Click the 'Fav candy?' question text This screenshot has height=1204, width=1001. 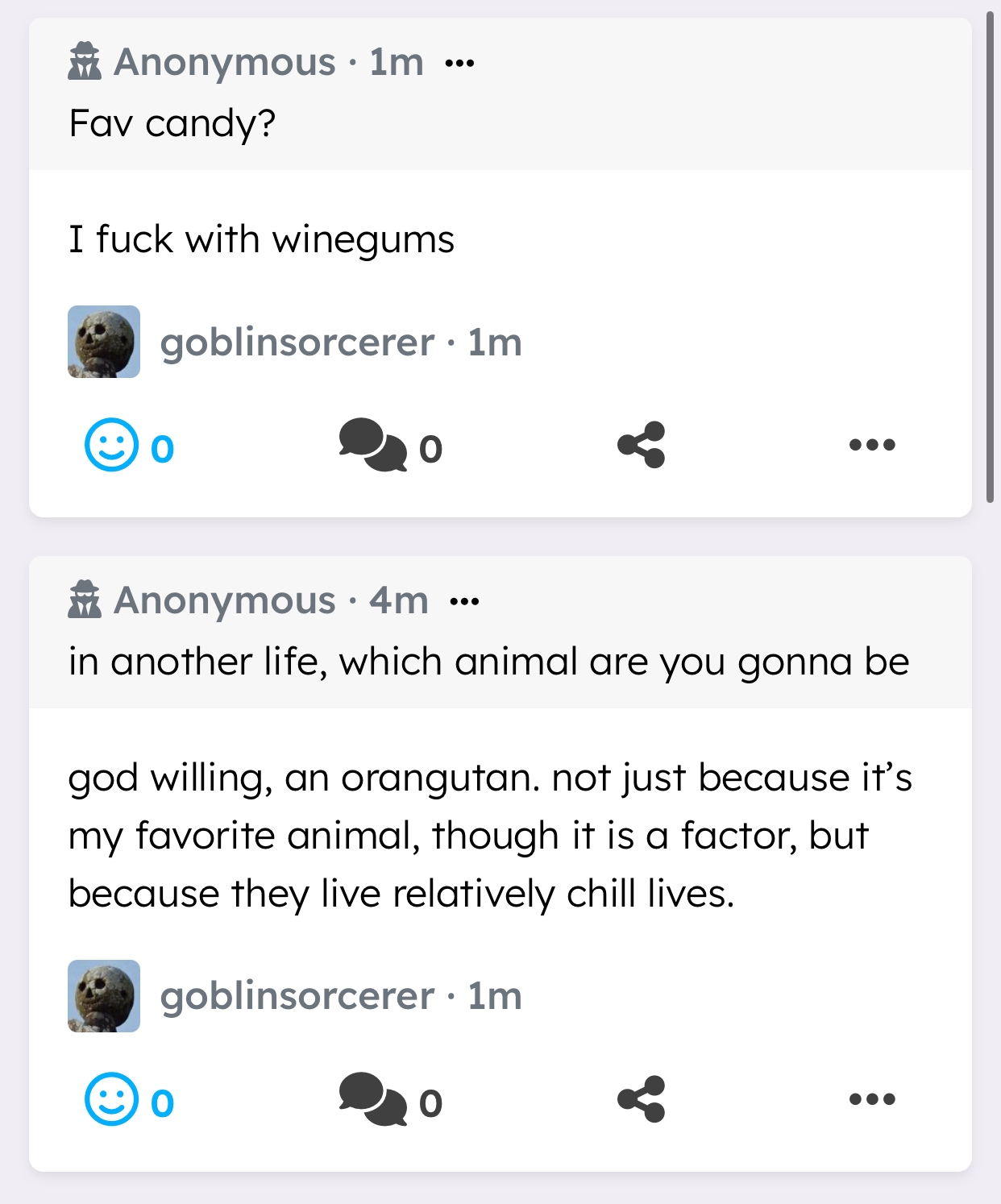point(172,123)
